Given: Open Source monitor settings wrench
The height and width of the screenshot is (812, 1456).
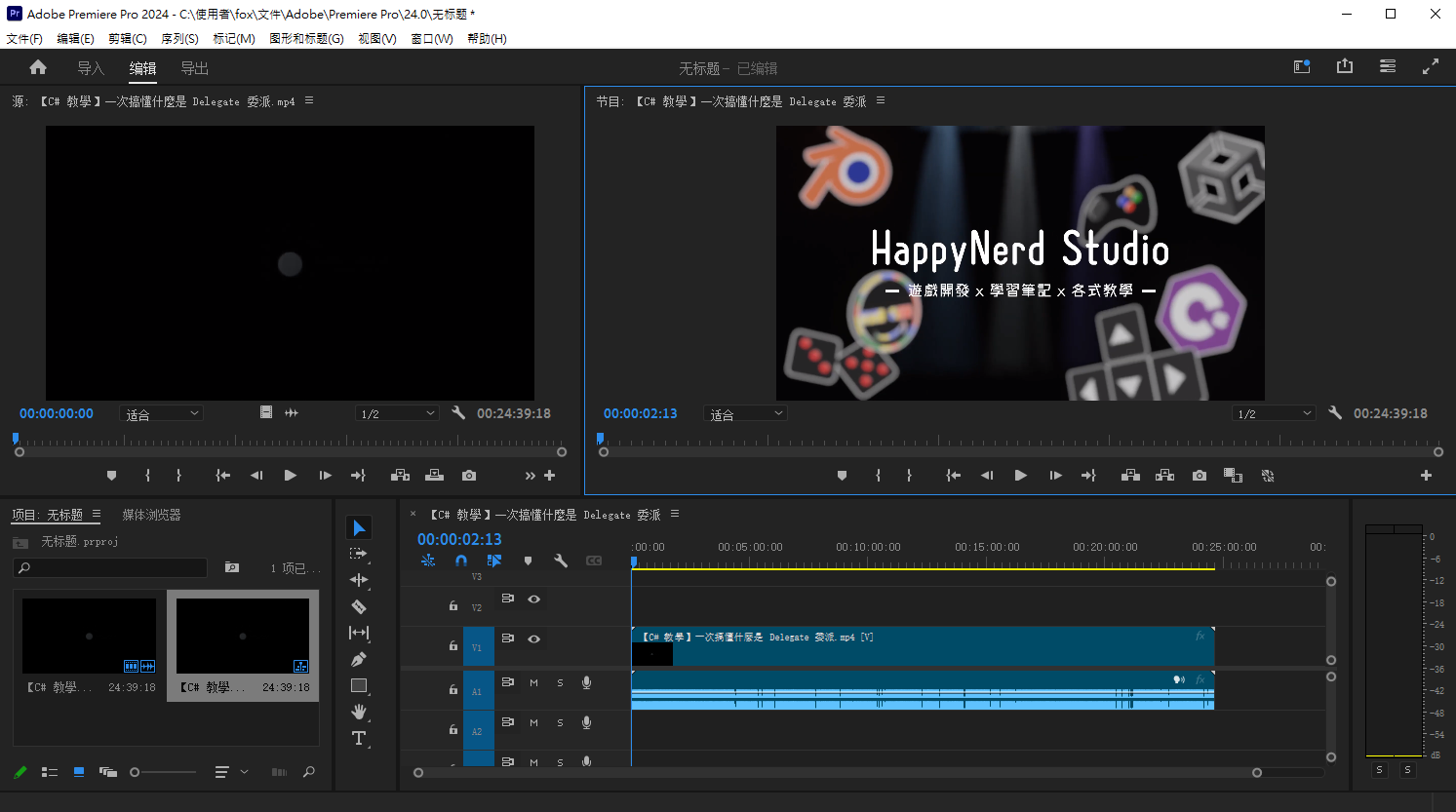Looking at the screenshot, I should (x=458, y=412).
